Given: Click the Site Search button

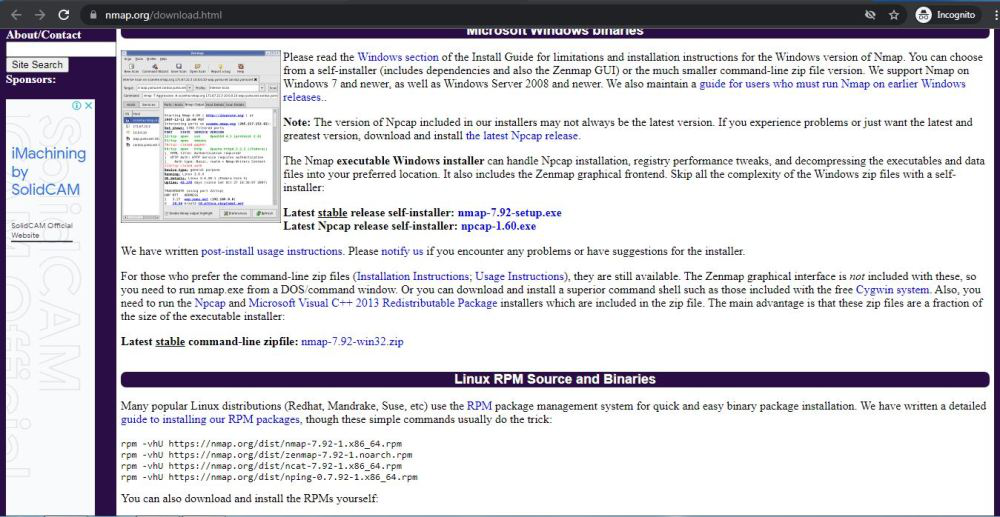Looking at the screenshot, I should [x=37, y=65].
